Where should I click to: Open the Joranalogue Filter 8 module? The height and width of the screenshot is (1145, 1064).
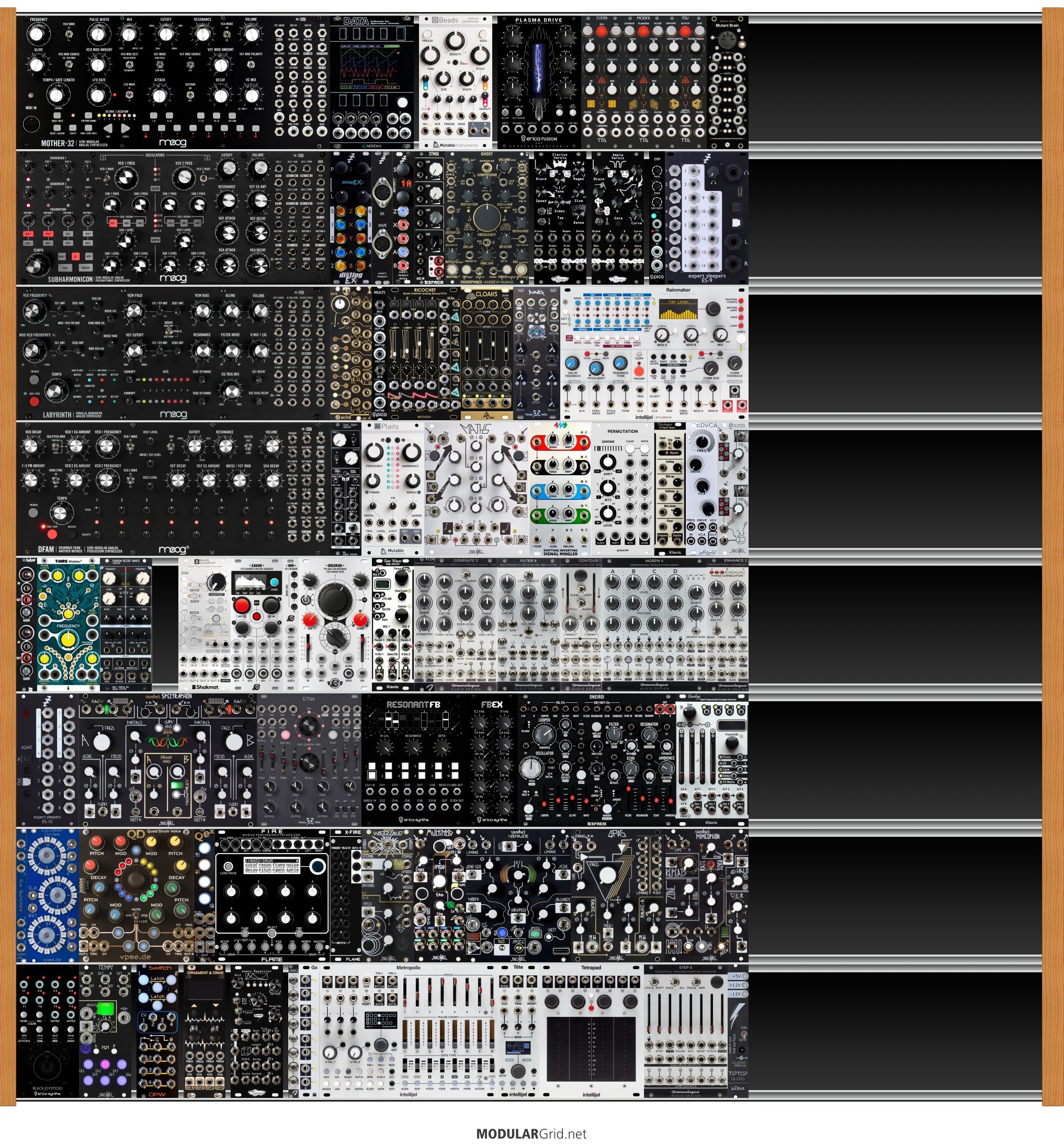click(x=528, y=624)
